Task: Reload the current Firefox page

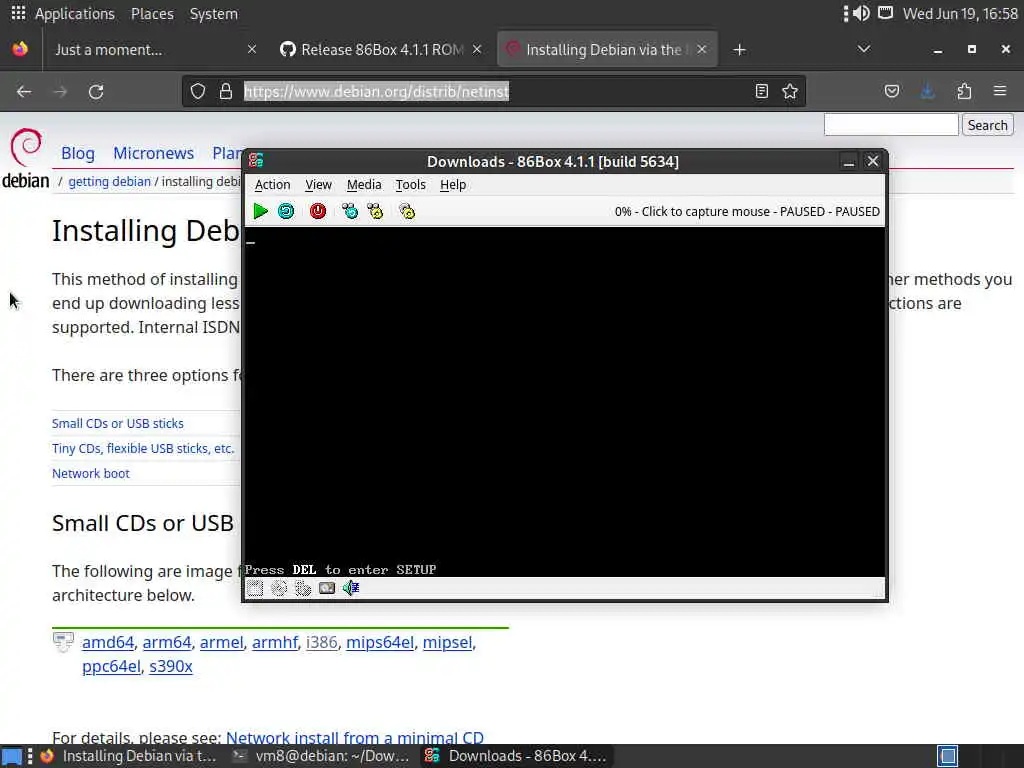Action: (96, 91)
